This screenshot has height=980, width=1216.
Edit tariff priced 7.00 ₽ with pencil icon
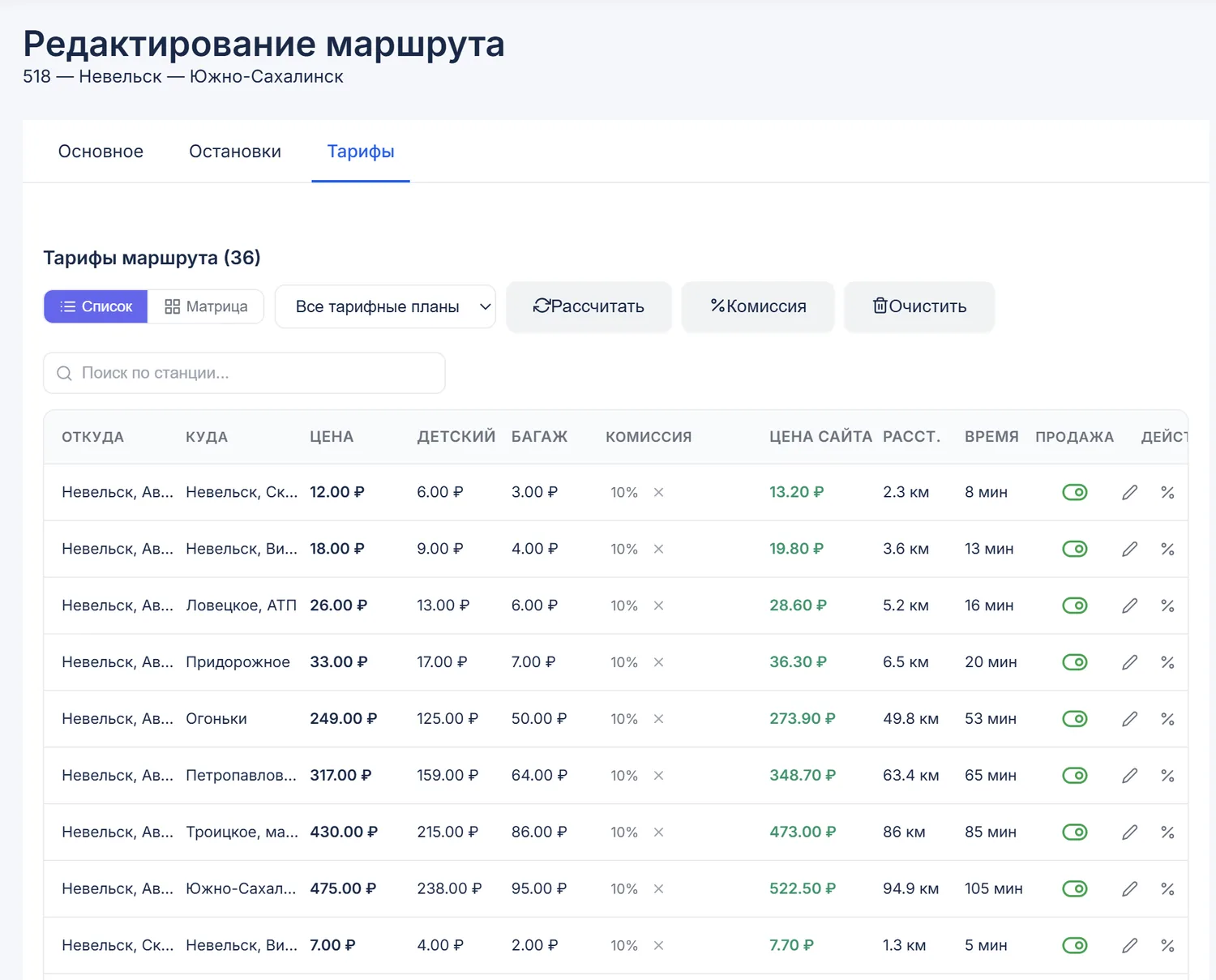click(1129, 945)
